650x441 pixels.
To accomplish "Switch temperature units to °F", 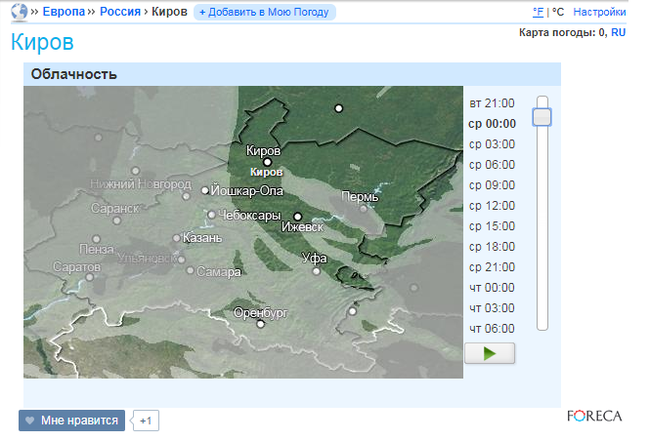I will [x=538, y=12].
